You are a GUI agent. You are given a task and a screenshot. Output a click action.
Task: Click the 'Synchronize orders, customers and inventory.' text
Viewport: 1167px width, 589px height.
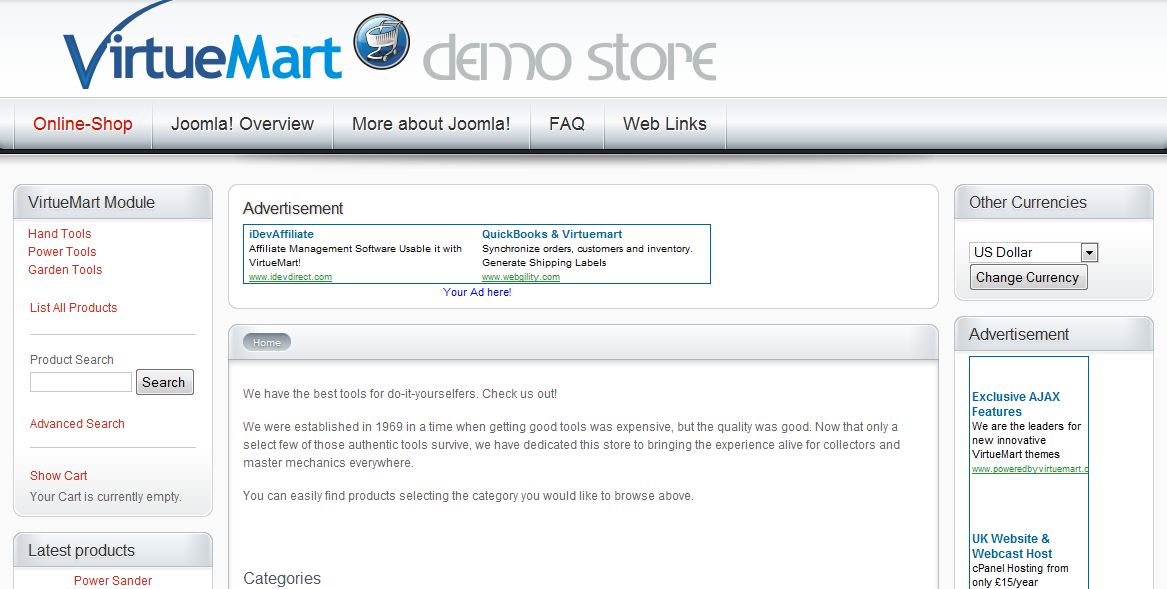[587, 249]
